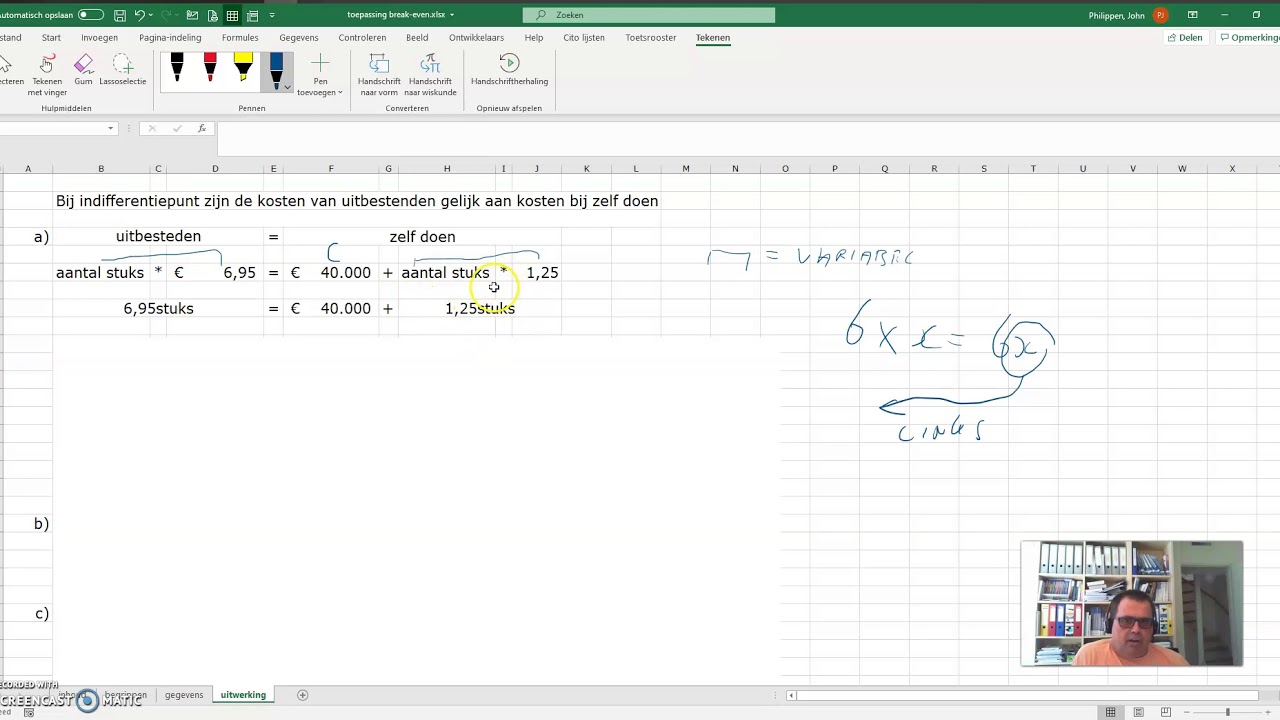Open the Customize Quick Access Toolbar dropdown

click(272, 15)
